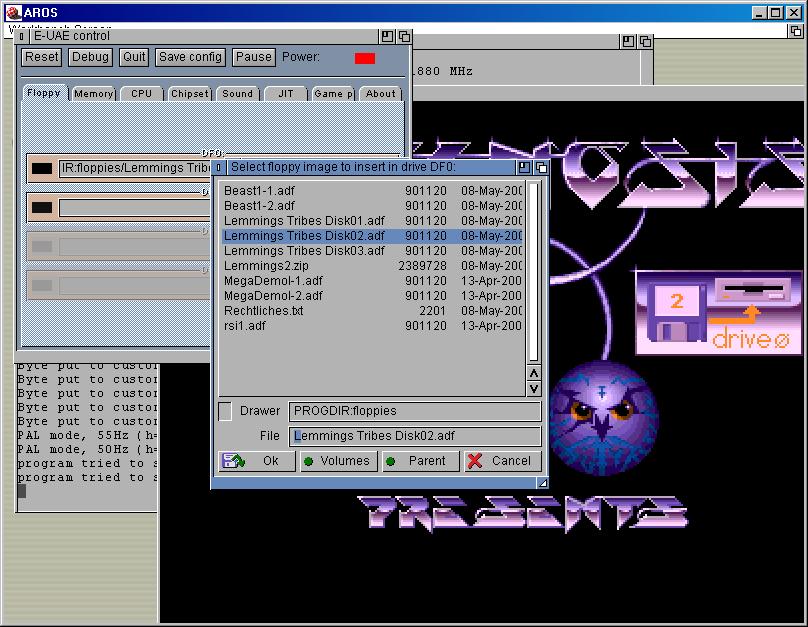Click the Workbench screen depth gadget
808x627 pixels.
[796, 31]
